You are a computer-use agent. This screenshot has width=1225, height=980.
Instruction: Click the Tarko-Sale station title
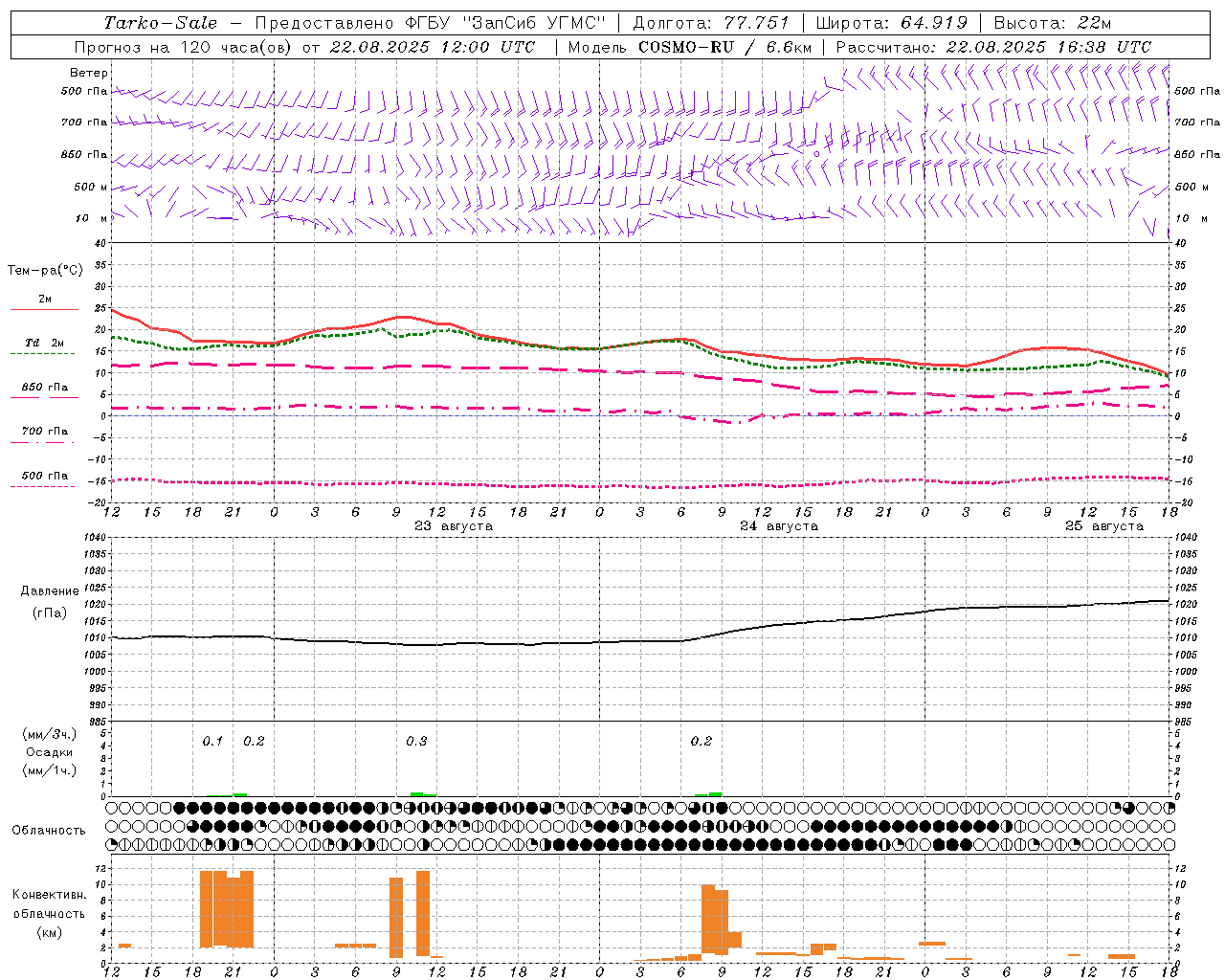(160, 23)
